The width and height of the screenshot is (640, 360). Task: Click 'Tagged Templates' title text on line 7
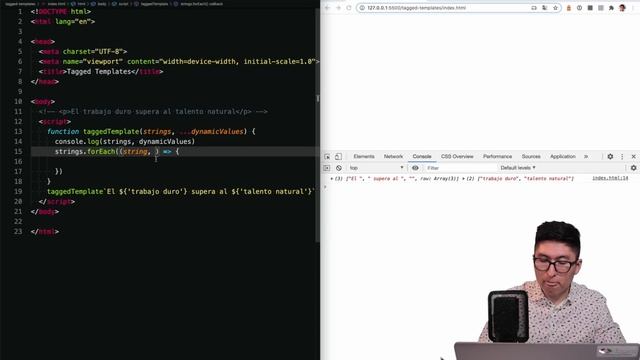point(99,71)
